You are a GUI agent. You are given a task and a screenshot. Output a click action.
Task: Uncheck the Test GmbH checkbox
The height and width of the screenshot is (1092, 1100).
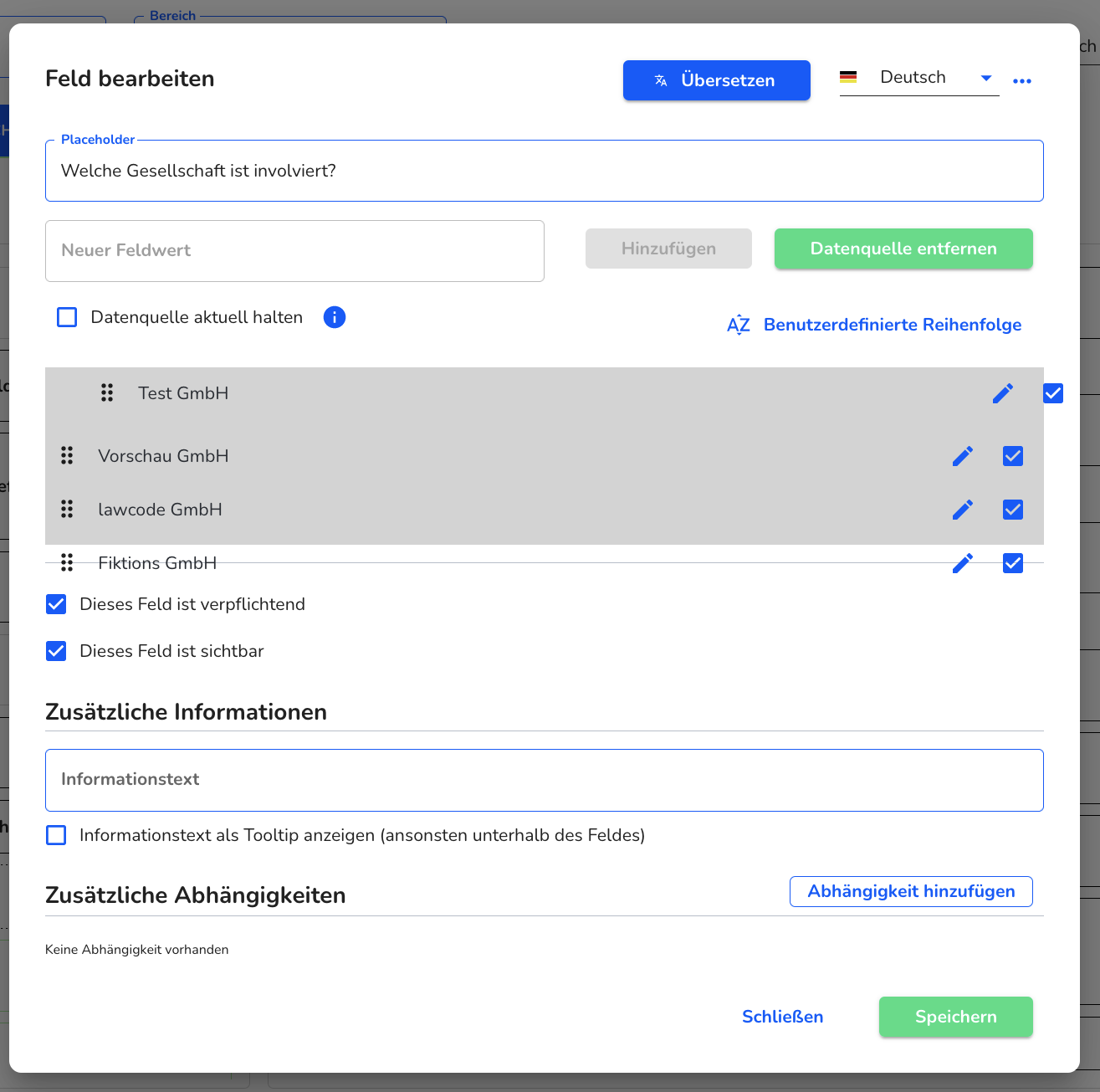pos(1053,393)
